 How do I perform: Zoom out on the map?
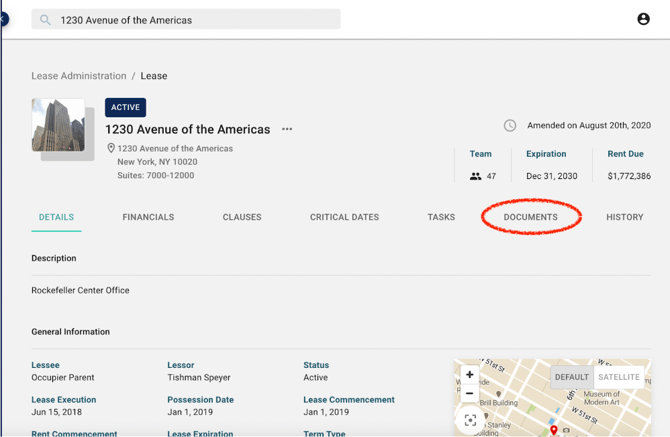tap(470, 393)
